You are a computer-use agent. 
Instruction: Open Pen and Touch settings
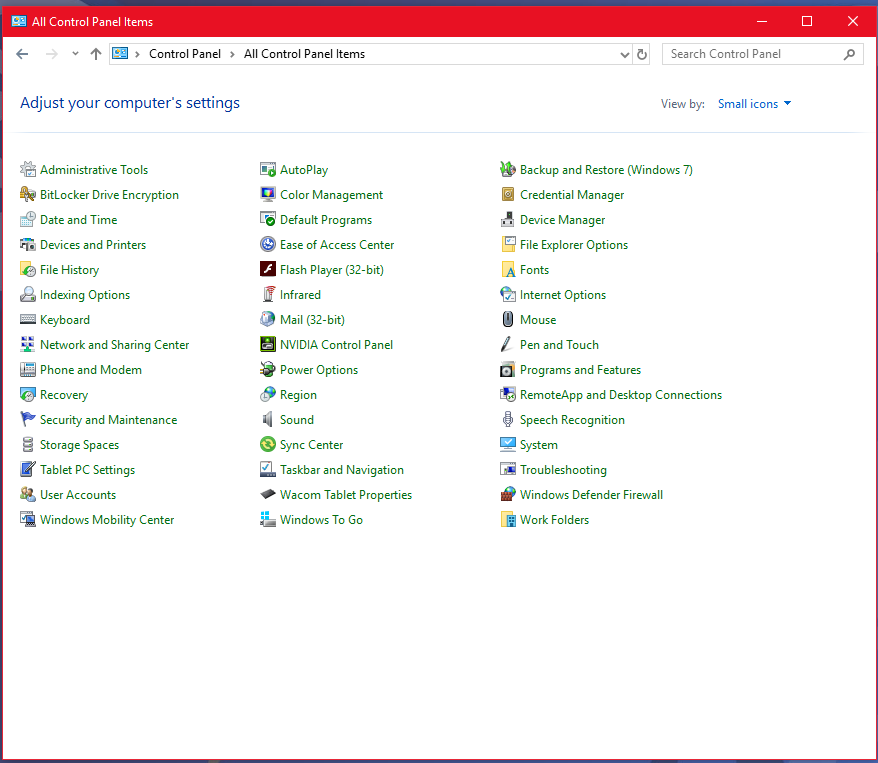[x=559, y=345]
